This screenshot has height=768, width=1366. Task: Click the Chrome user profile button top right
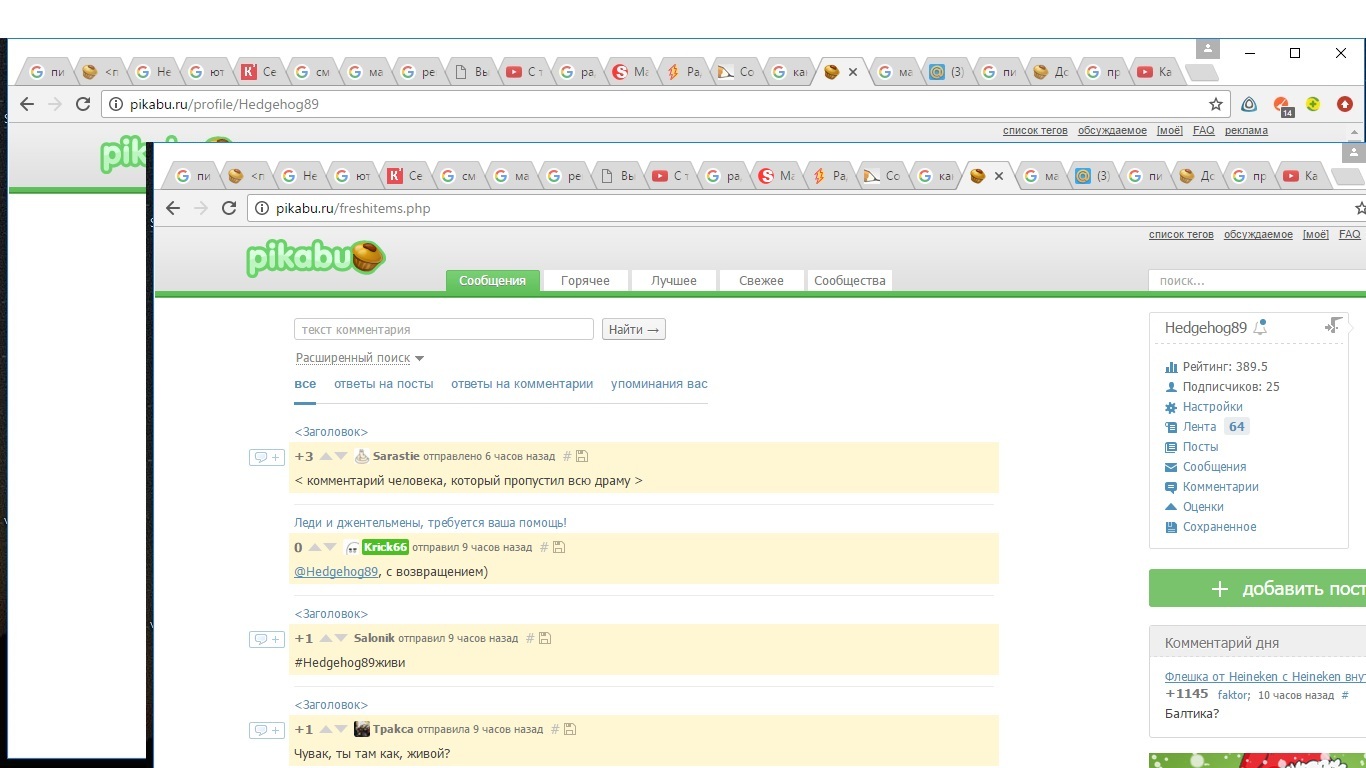point(1208,49)
